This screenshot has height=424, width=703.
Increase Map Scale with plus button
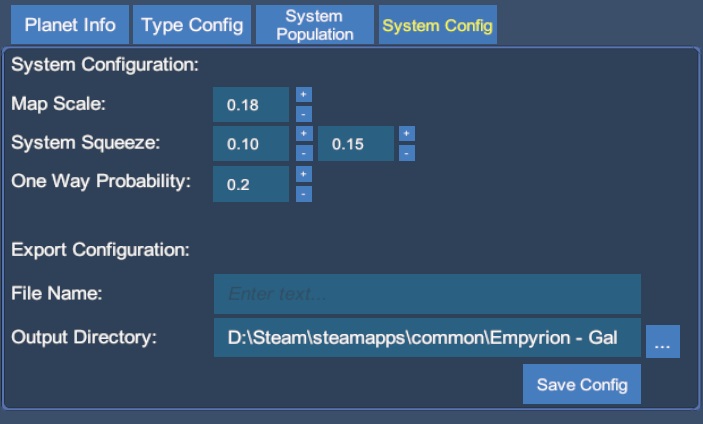(x=304, y=95)
